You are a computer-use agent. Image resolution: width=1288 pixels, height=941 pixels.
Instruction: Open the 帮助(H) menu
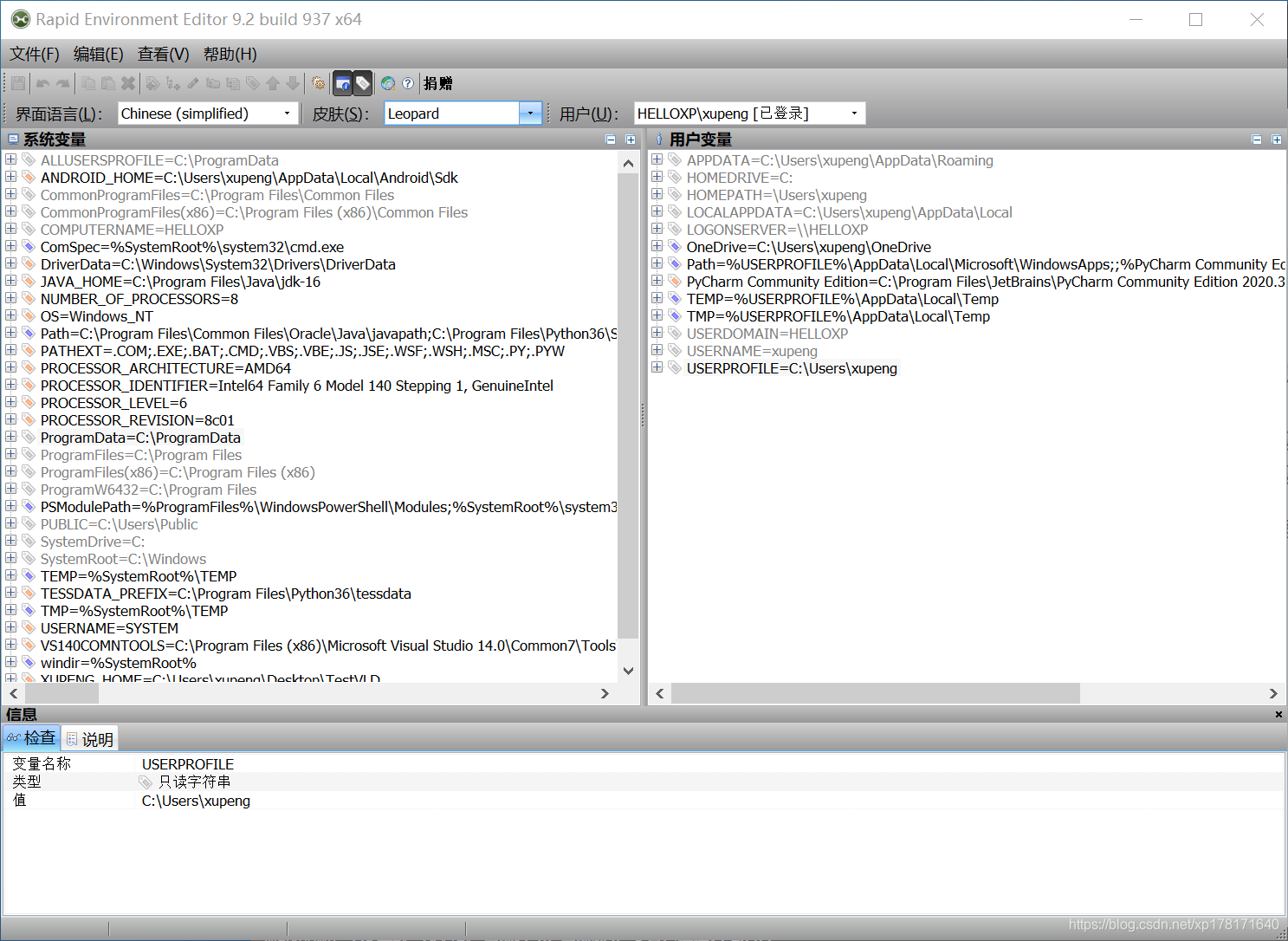coord(230,54)
